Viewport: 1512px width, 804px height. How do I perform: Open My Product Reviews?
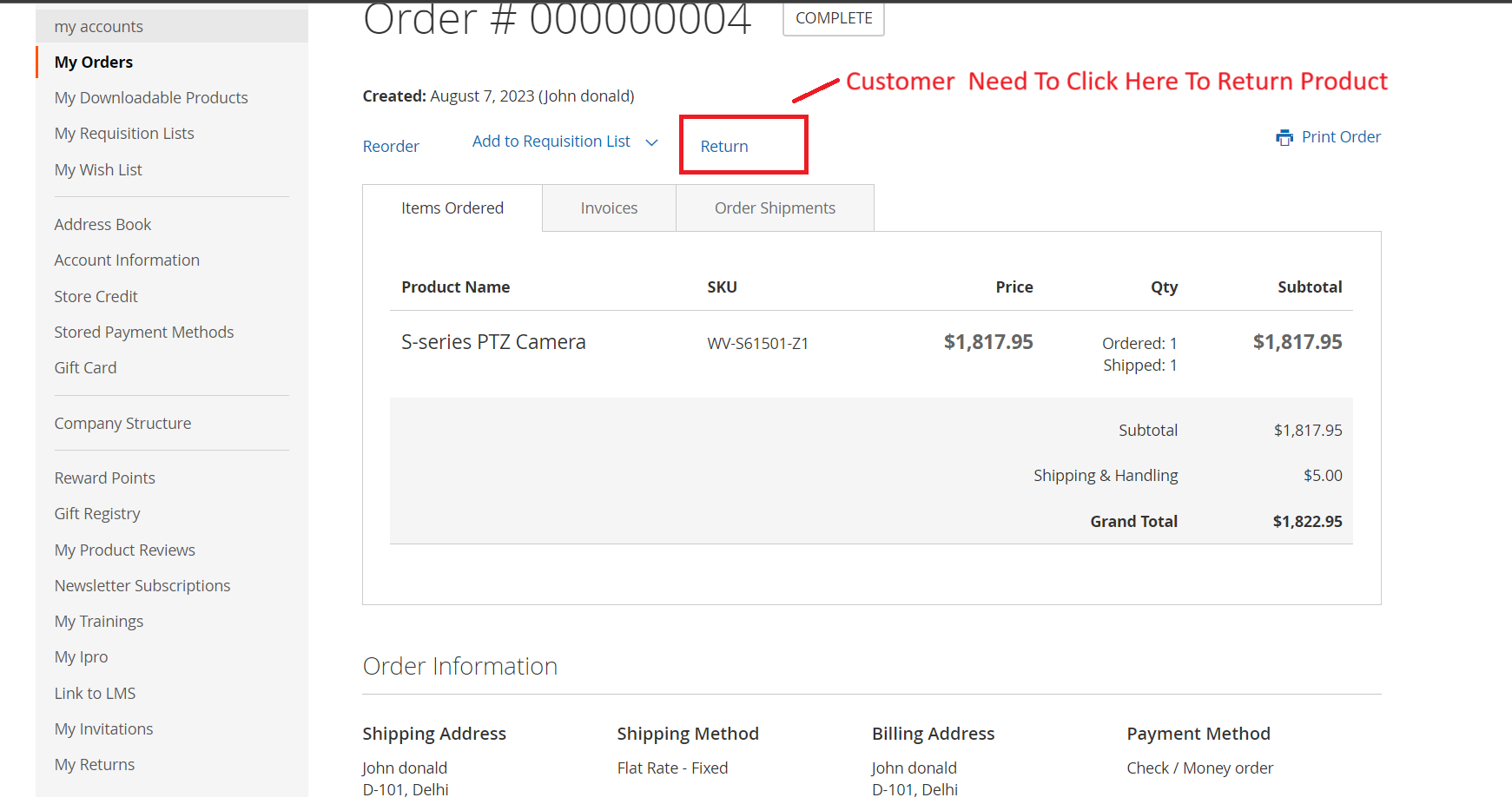click(124, 550)
